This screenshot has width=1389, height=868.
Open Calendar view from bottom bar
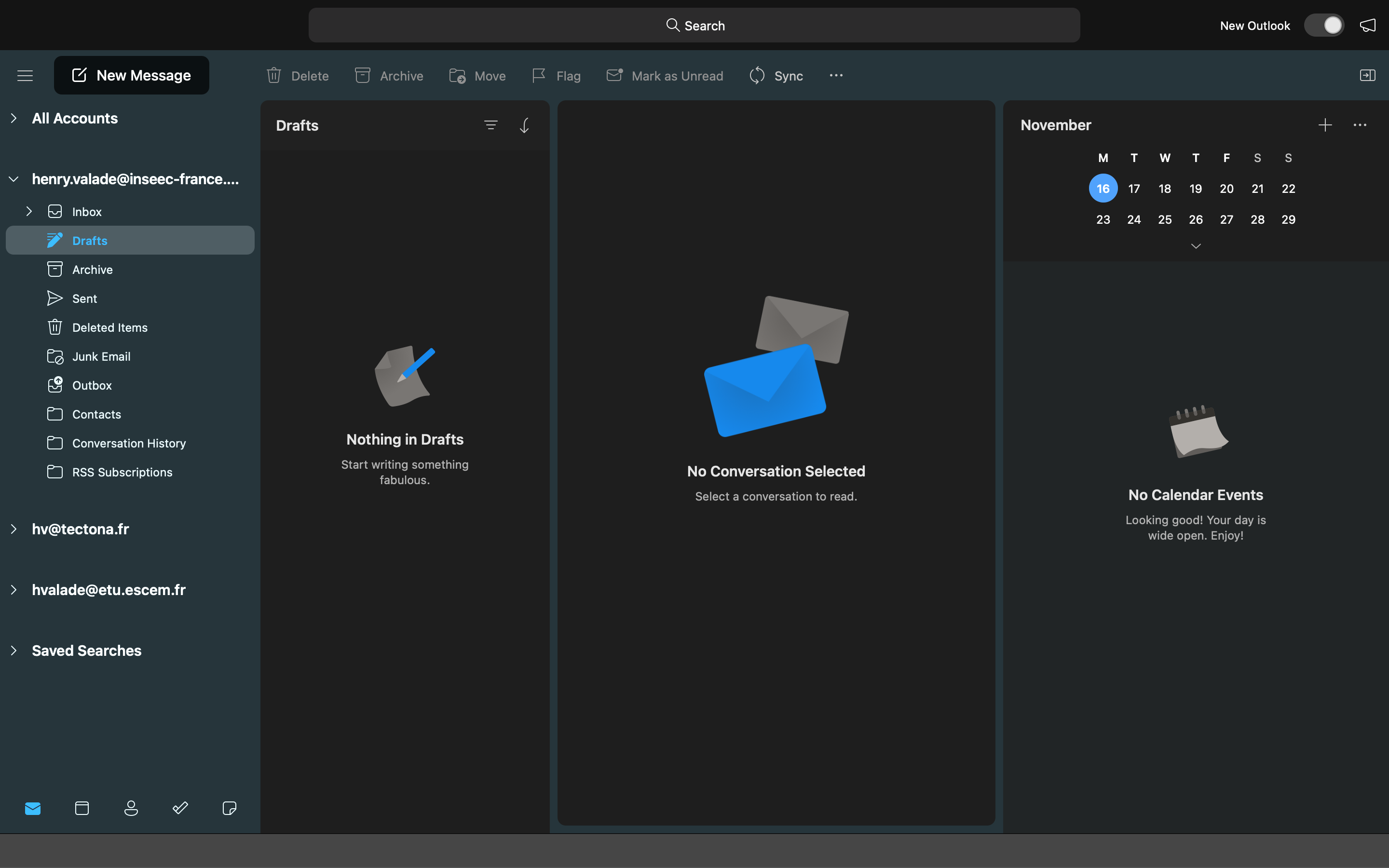click(82, 808)
